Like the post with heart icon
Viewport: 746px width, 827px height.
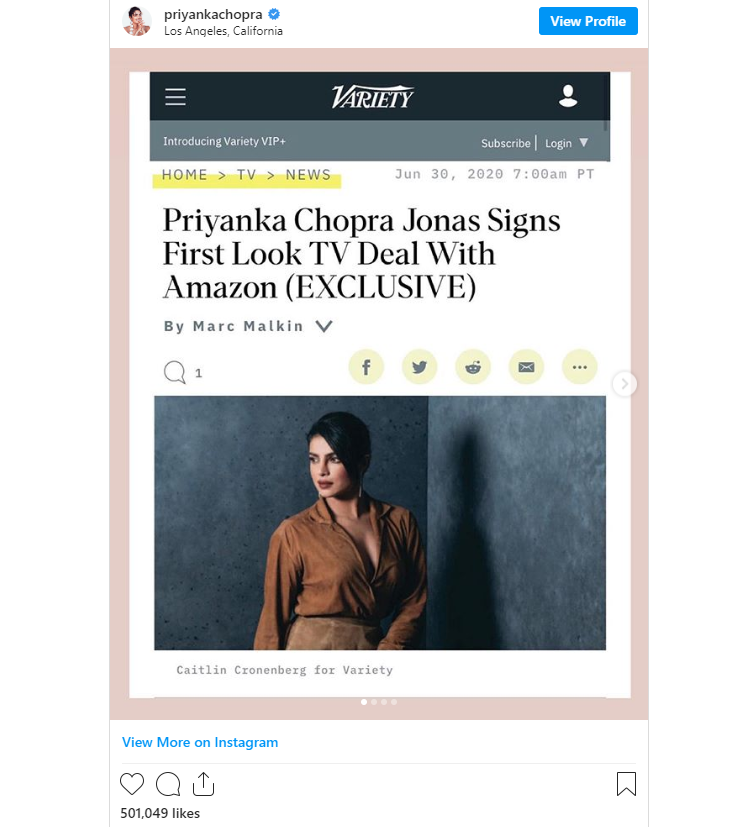pyautogui.click(x=132, y=784)
